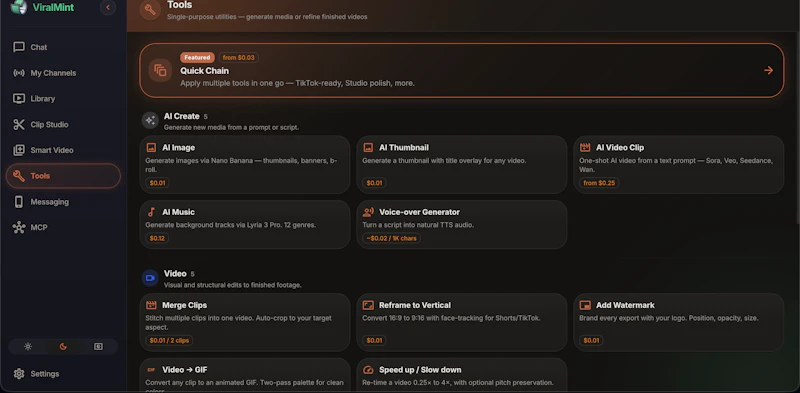
Task: Click the AI Music note icon
Action: point(151,212)
